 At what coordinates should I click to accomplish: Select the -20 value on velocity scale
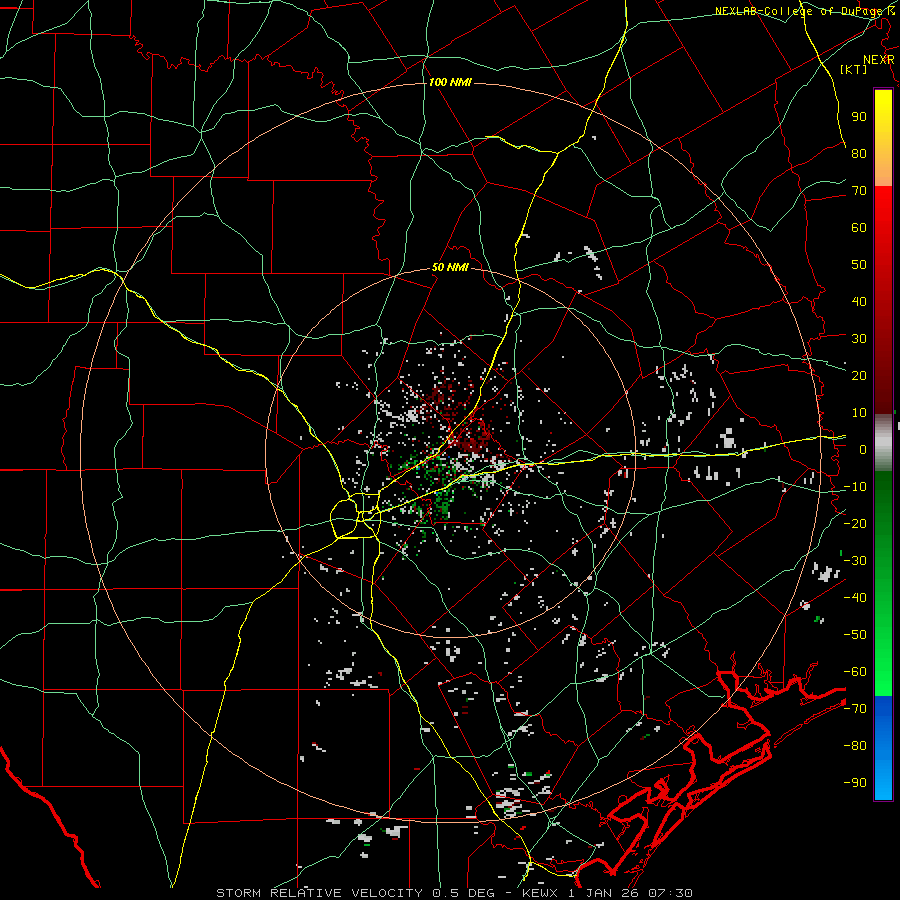coord(855,524)
